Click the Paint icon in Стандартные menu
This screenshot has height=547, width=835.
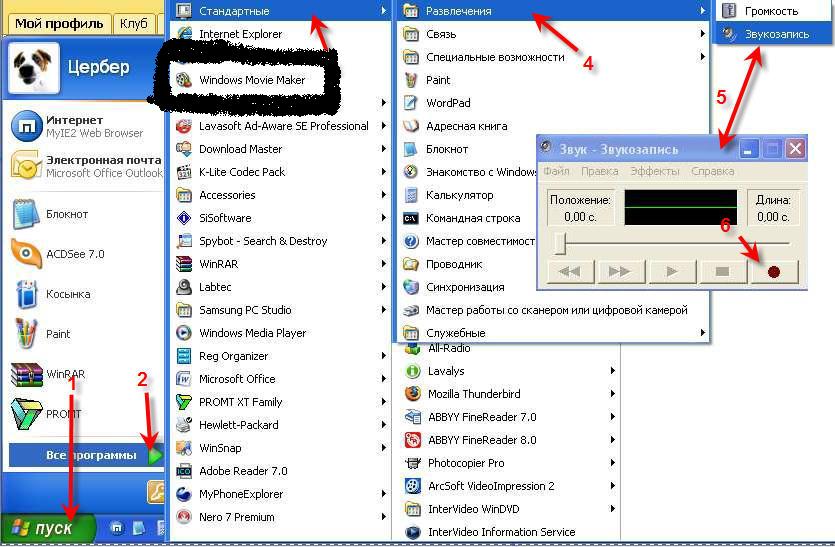pos(411,80)
